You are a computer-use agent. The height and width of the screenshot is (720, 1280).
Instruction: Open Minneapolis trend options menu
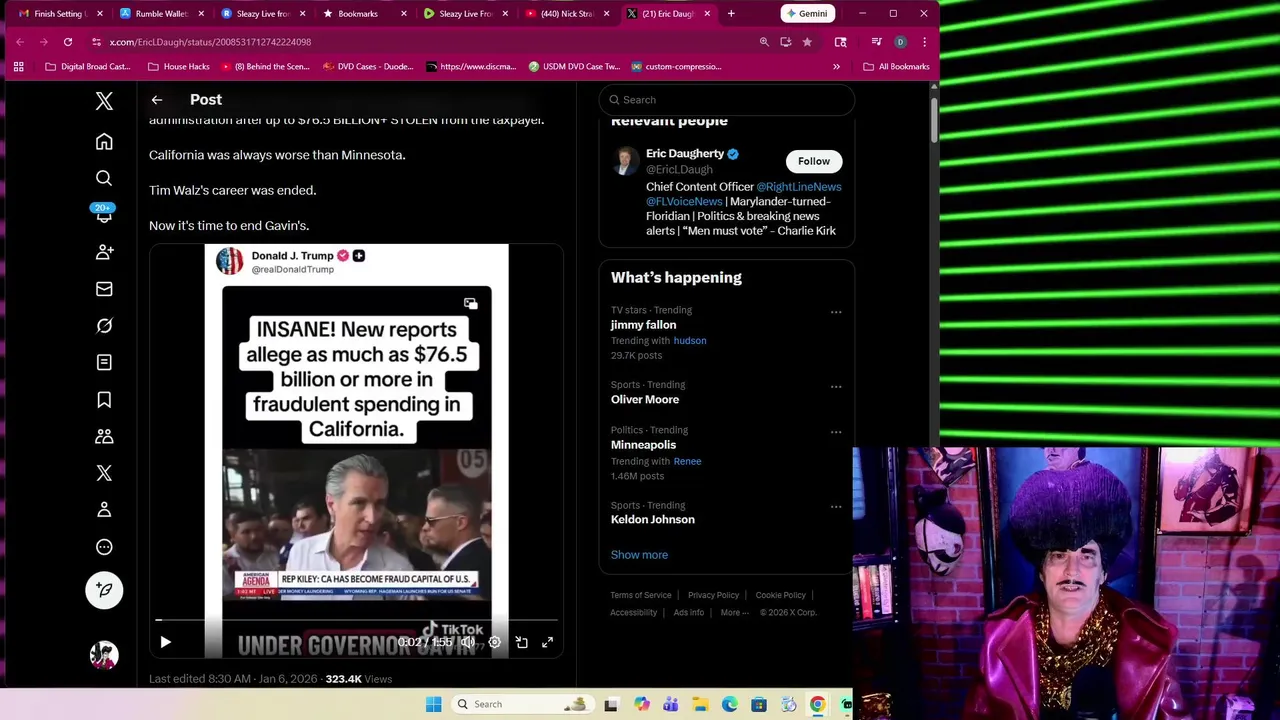pos(836,432)
